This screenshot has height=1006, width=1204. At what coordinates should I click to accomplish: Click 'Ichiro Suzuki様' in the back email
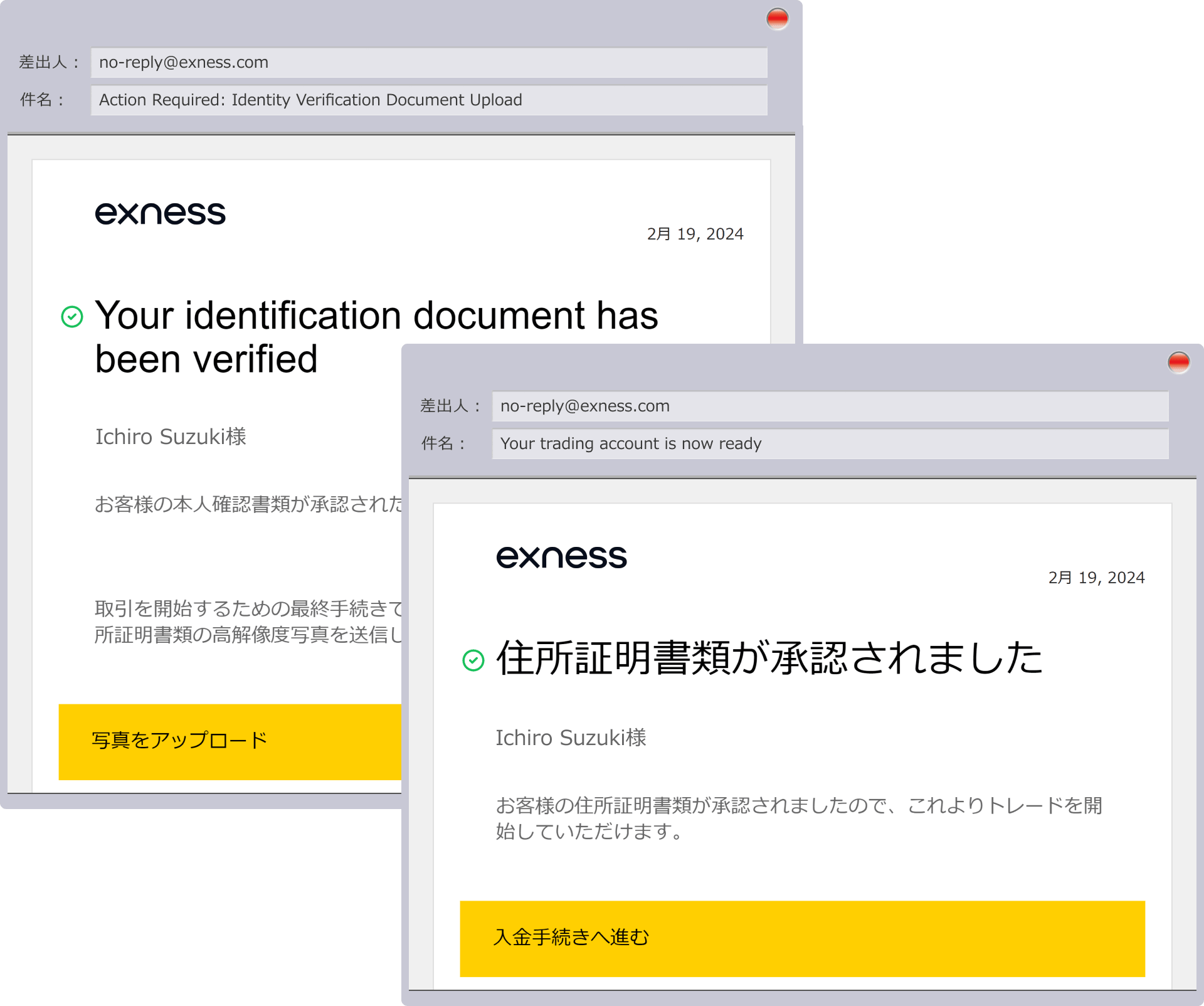point(171,437)
